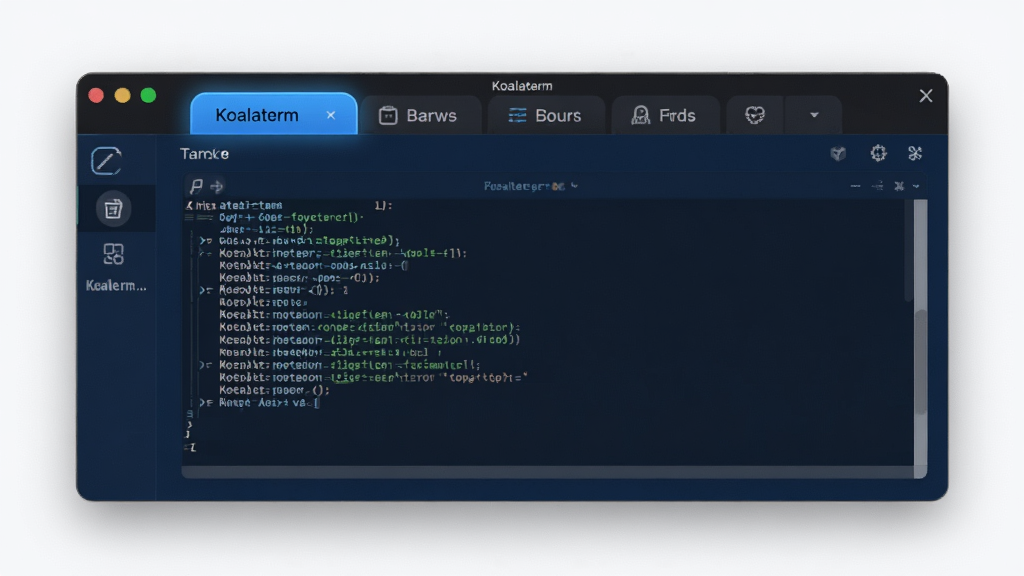Open settings with the gear icon
Viewport: 1024px width, 576px height.
(878, 153)
